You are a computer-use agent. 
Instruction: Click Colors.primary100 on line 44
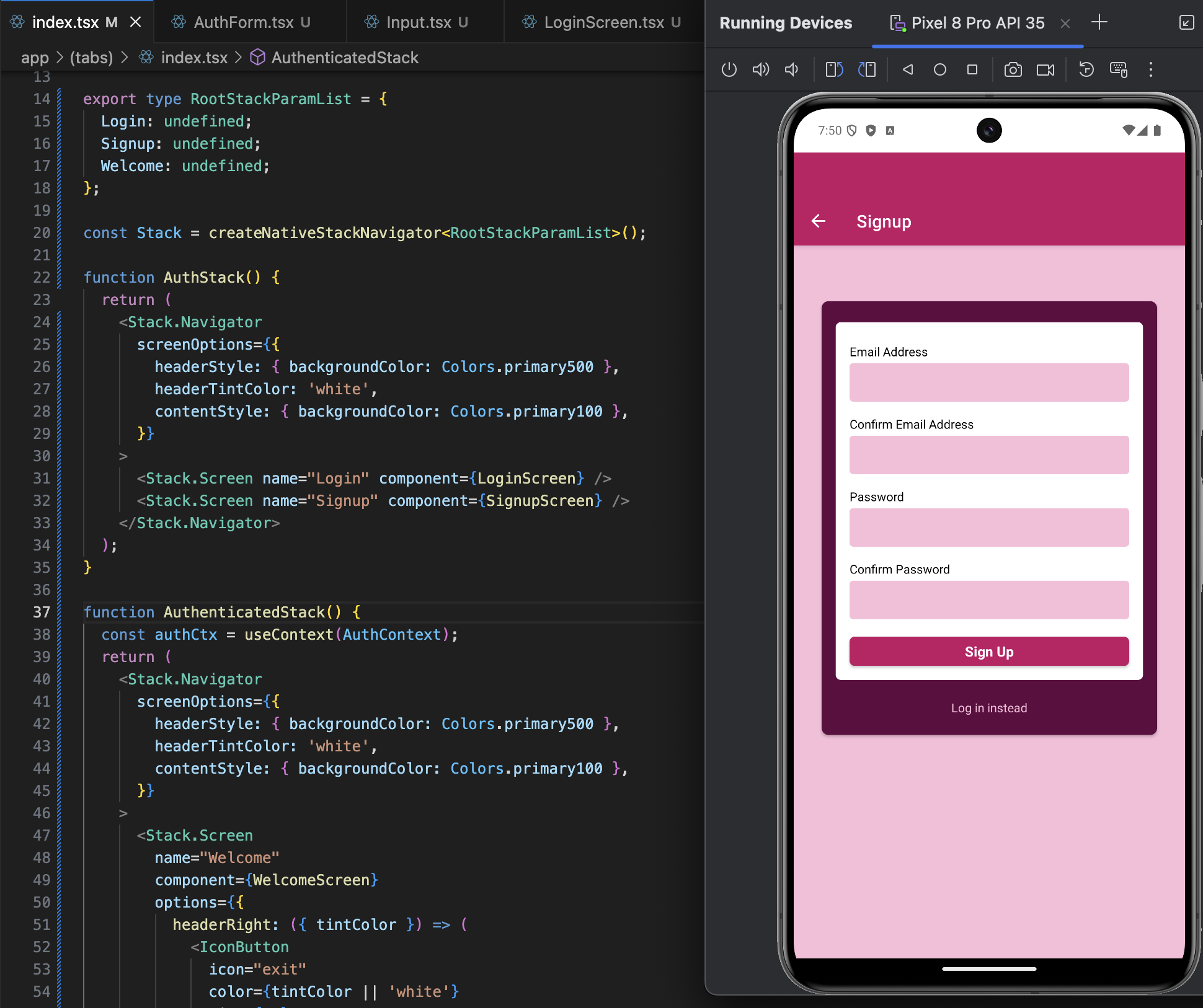point(526,768)
